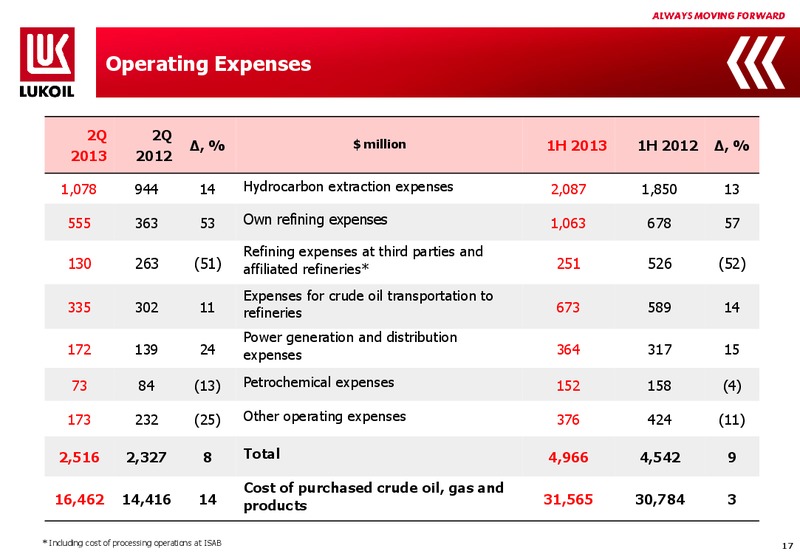Select the value "1,063" in Own refining row
This screenshot has height=554, width=800.
(x=568, y=223)
